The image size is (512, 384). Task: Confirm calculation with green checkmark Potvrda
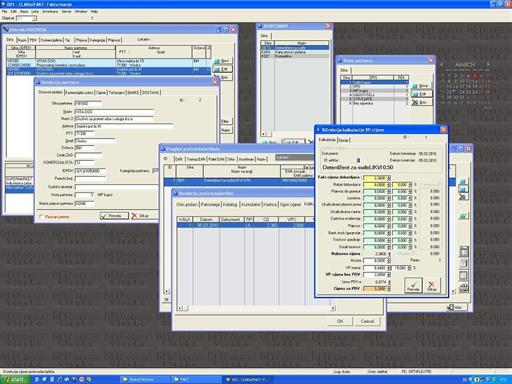pos(413,285)
